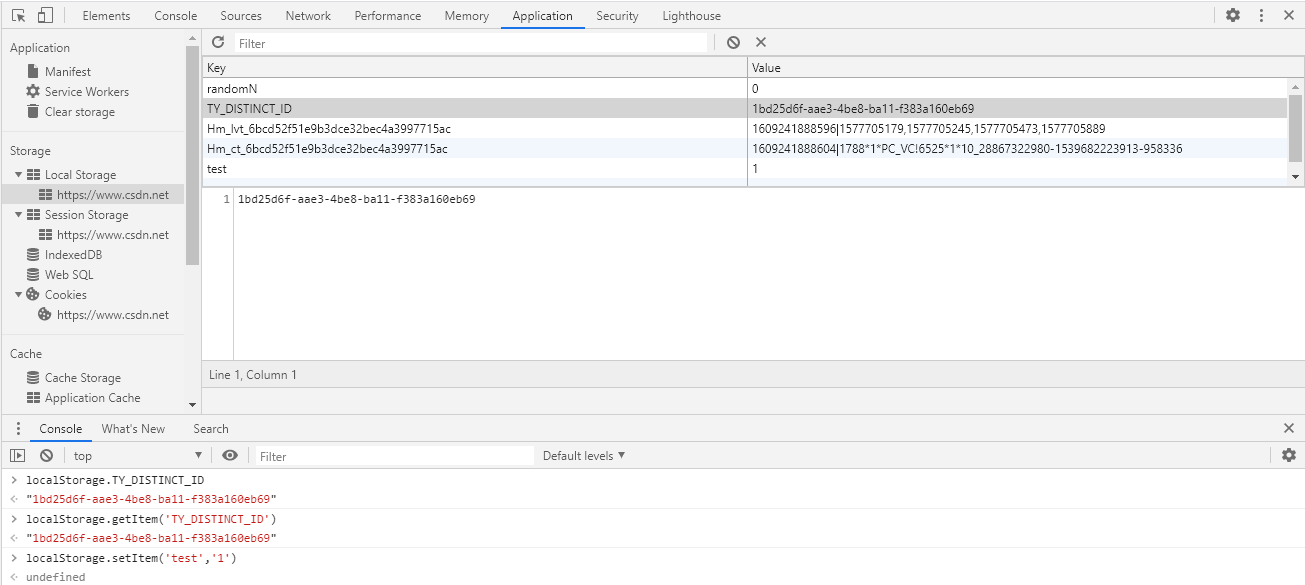Switch to the Console tab in the top bar
The height and width of the screenshot is (585, 1305).
click(176, 16)
